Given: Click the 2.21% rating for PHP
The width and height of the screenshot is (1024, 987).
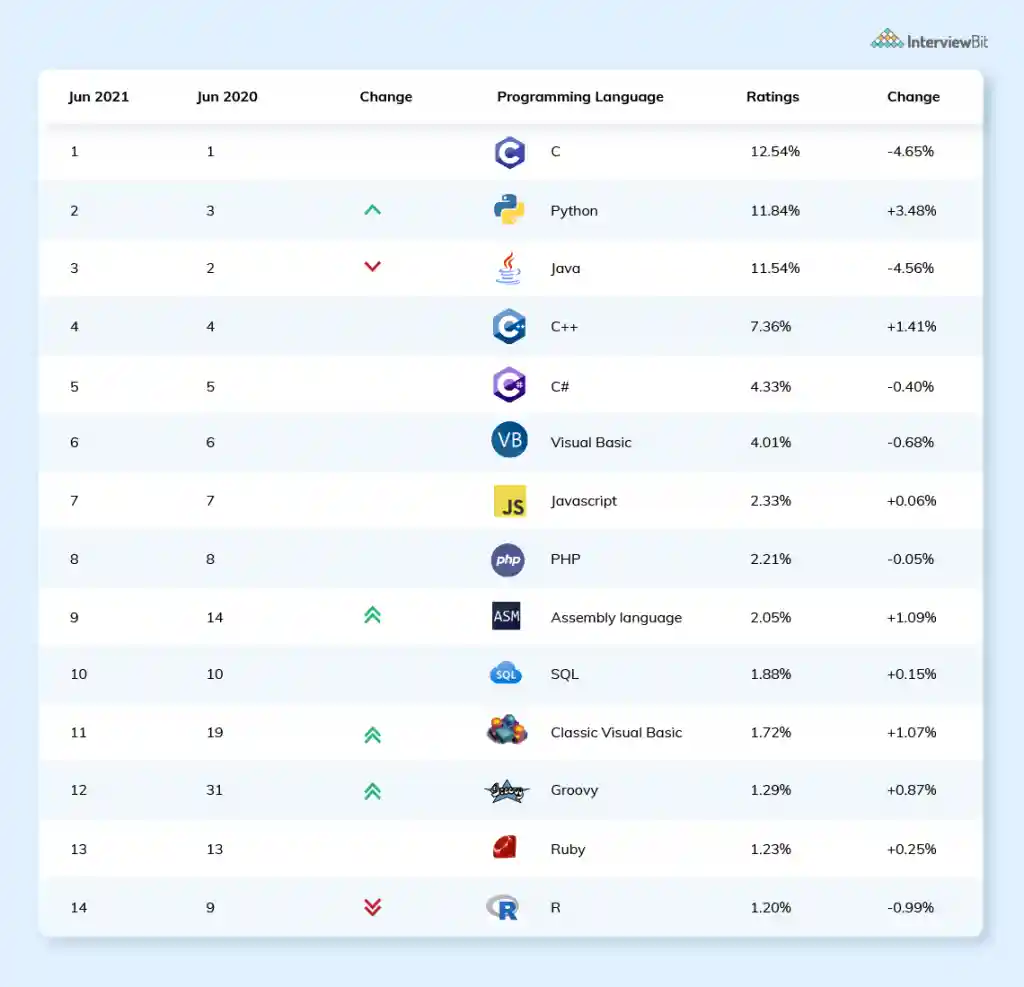Looking at the screenshot, I should point(771,559).
